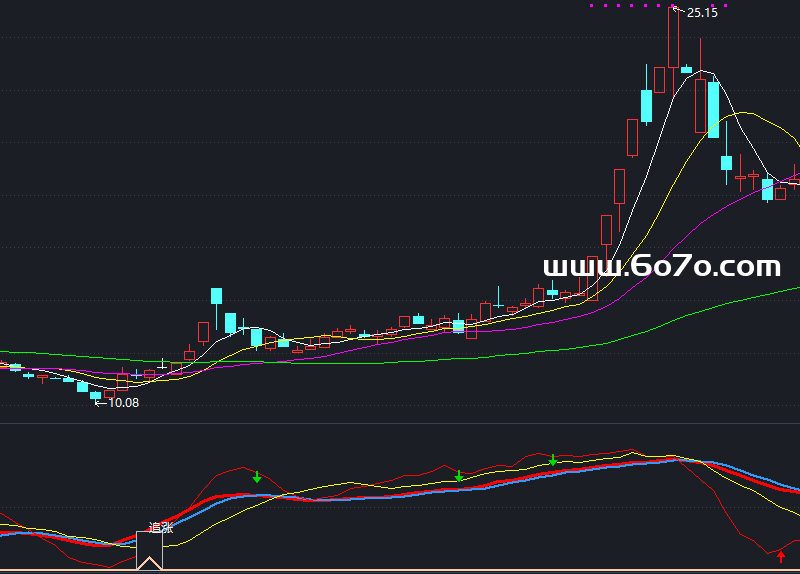Viewport: 800px width, 574px height.
Task: Click the arrow pointing to the 25.15 high
Action: coord(677,11)
